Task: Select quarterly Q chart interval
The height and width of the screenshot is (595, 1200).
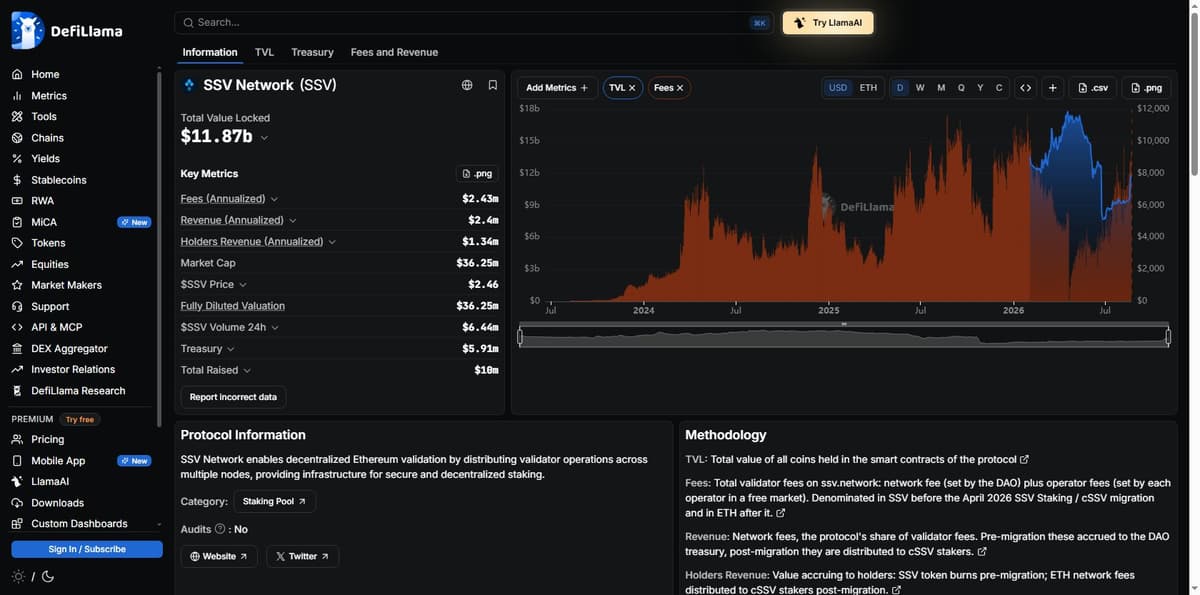Action: tap(961, 88)
